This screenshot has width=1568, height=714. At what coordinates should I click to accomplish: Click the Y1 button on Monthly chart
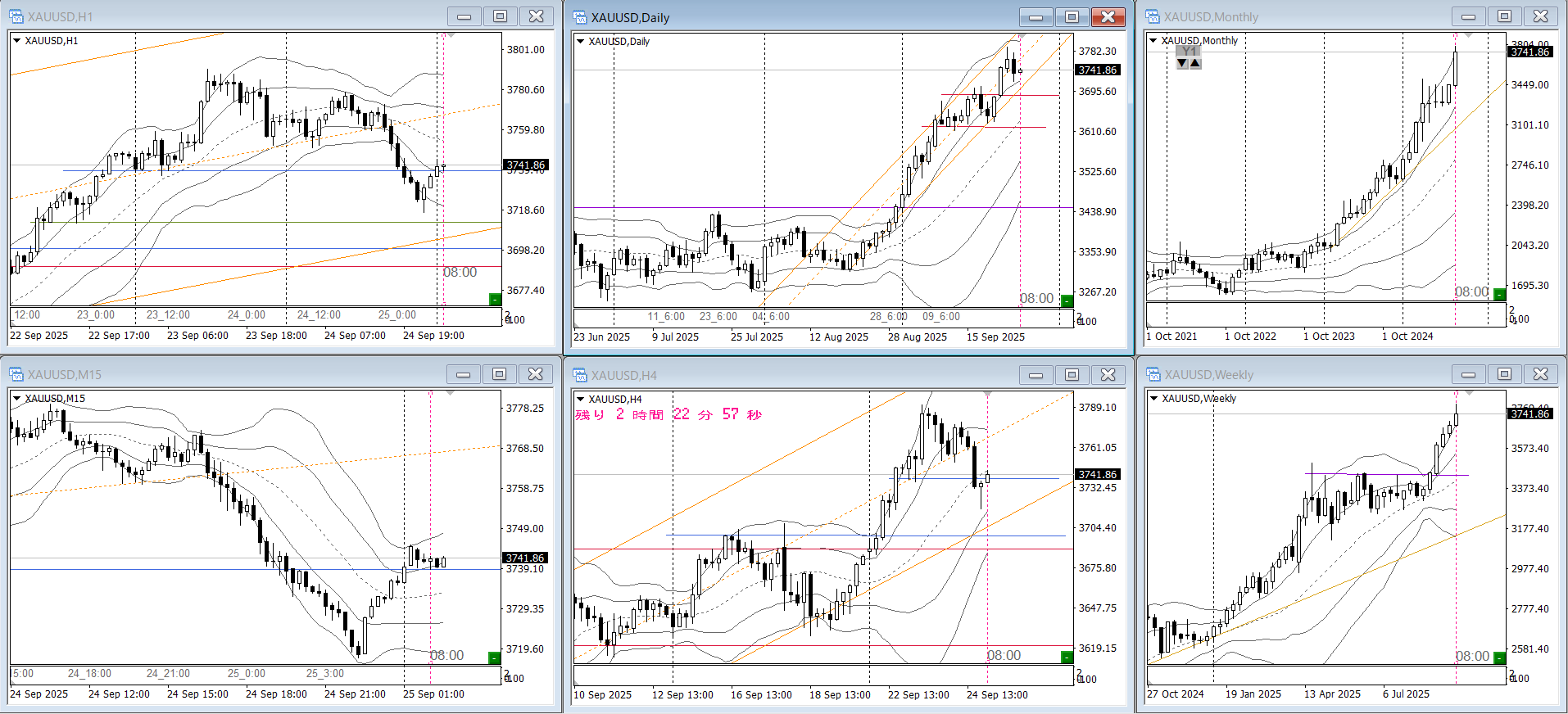[x=1189, y=52]
